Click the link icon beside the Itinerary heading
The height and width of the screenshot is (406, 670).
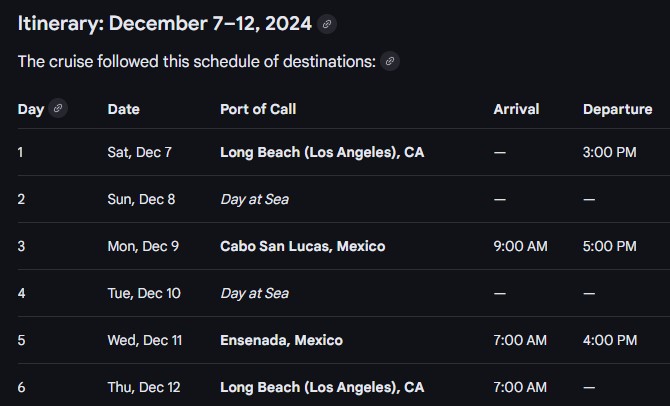coord(327,24)
